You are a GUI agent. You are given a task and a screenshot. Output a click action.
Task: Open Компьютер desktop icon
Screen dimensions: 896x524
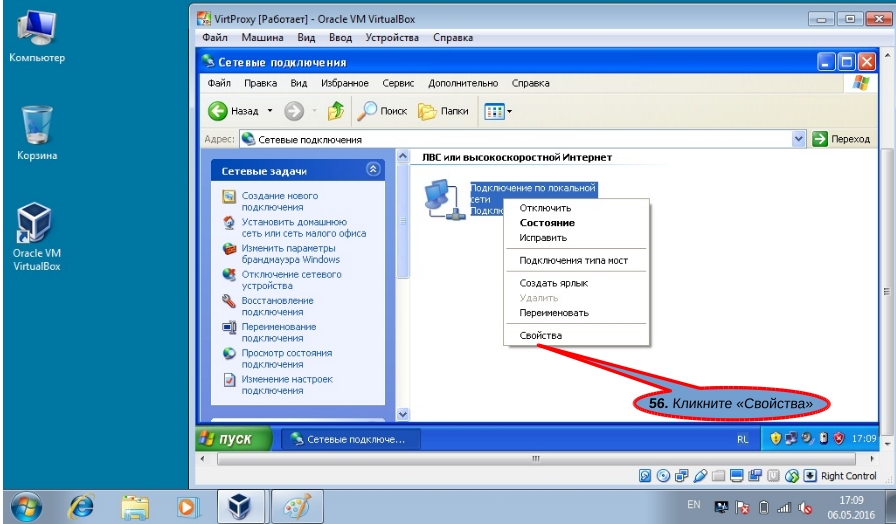37,35
